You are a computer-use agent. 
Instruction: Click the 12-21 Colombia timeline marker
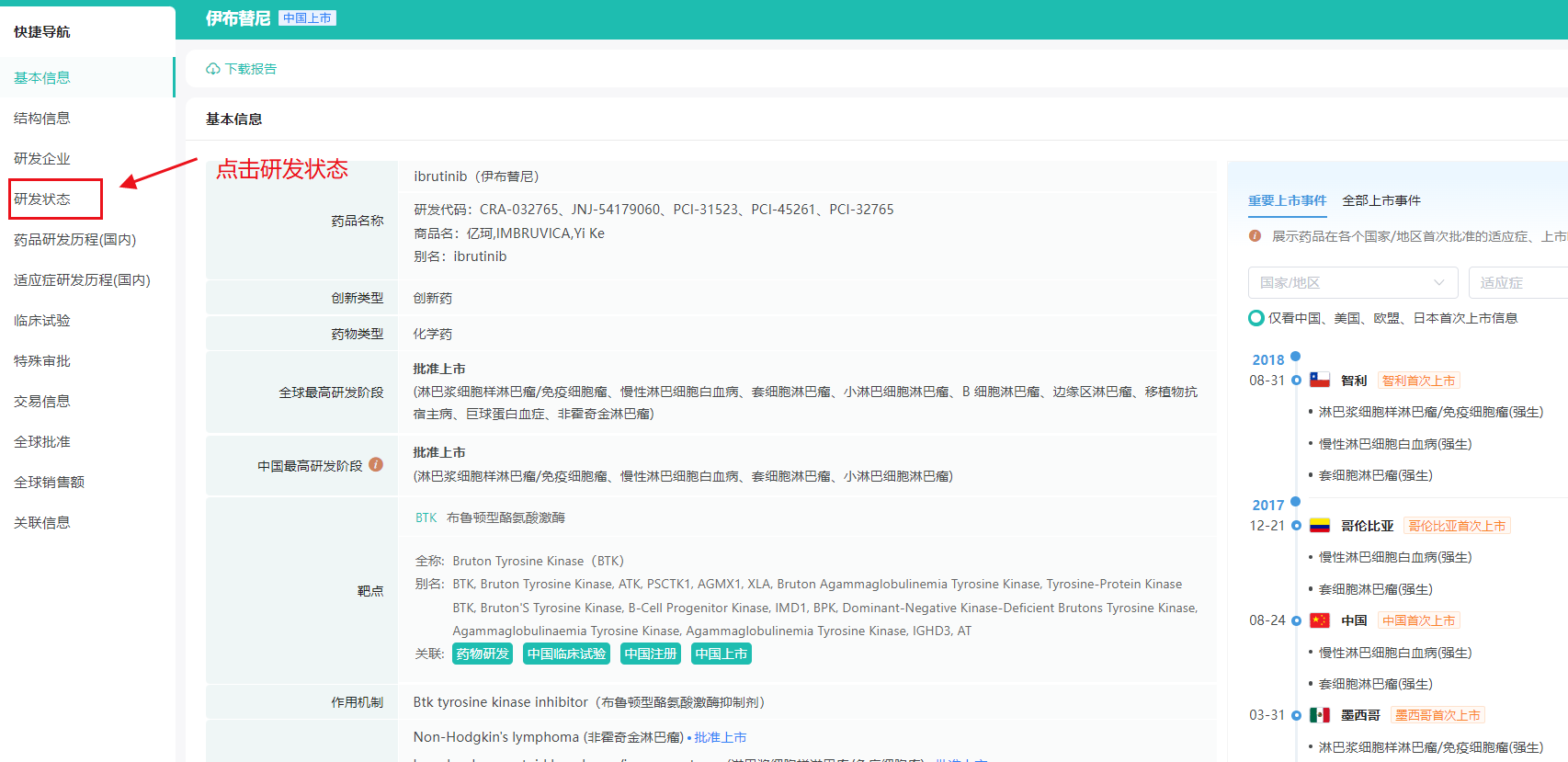click(1296, 526)
